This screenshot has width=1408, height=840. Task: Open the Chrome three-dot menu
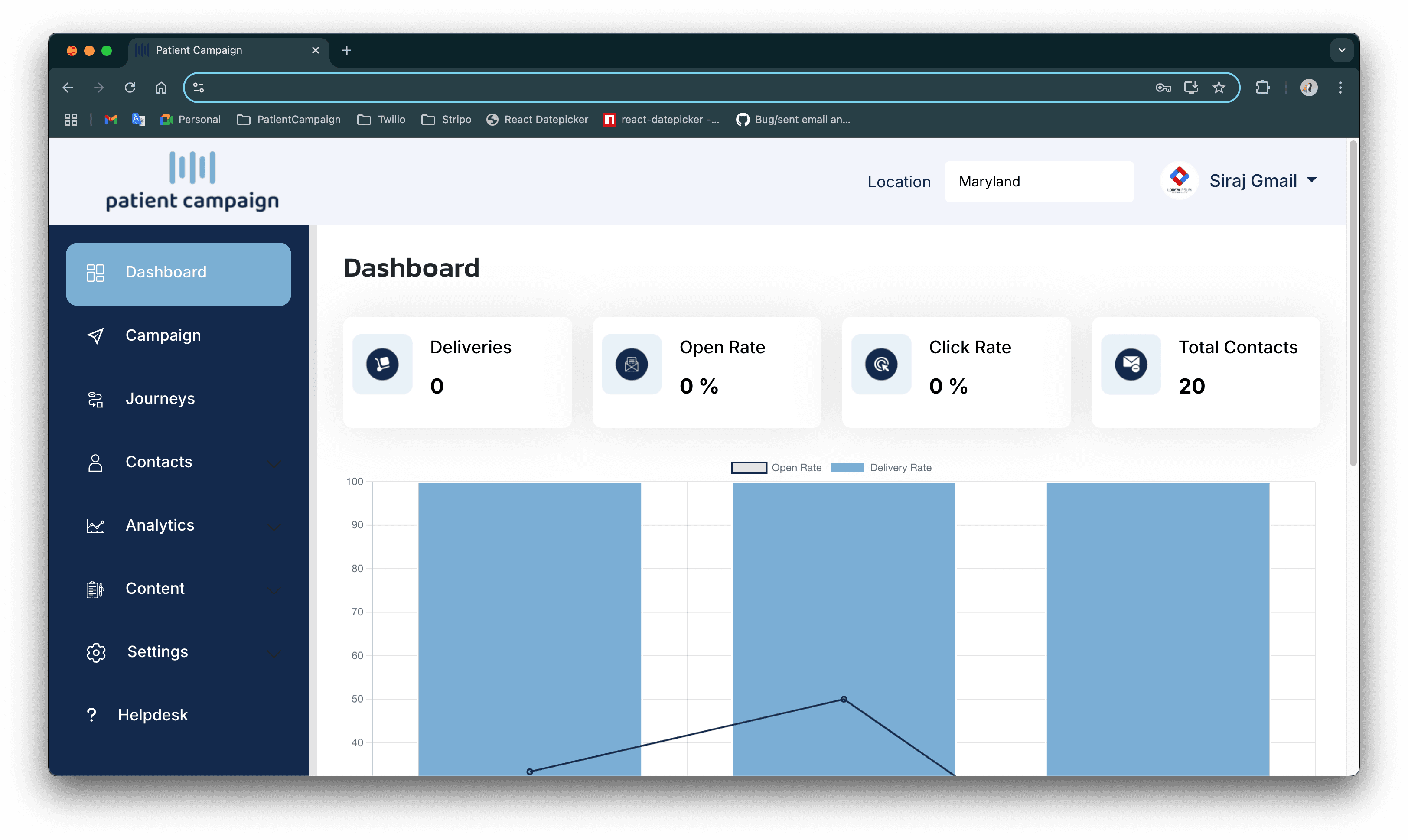point(1340,88)
